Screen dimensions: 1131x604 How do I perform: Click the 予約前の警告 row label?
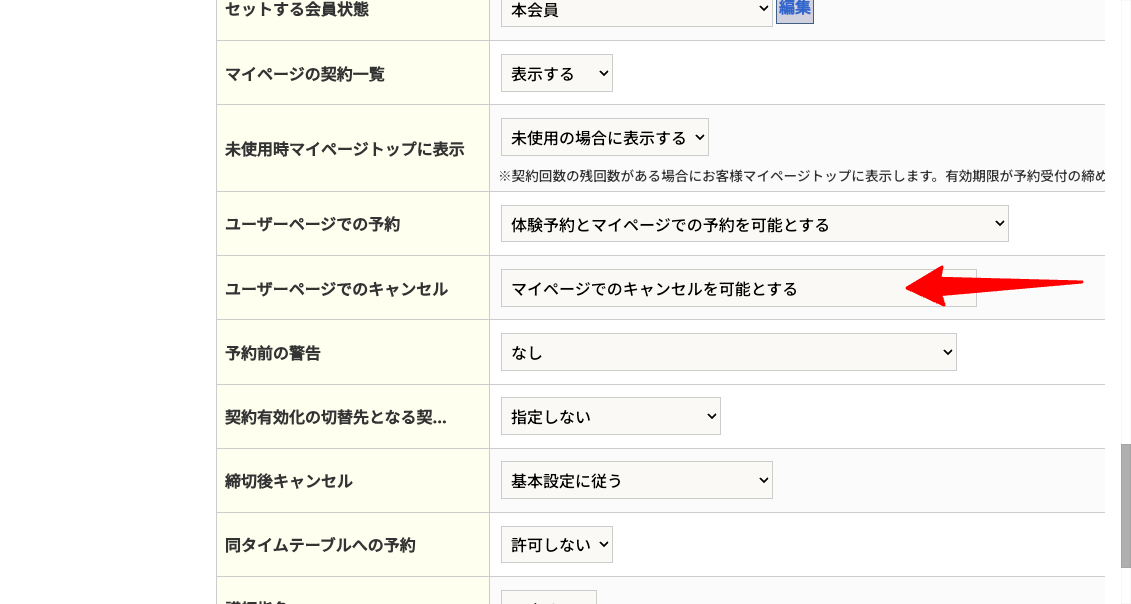(273, 353)
